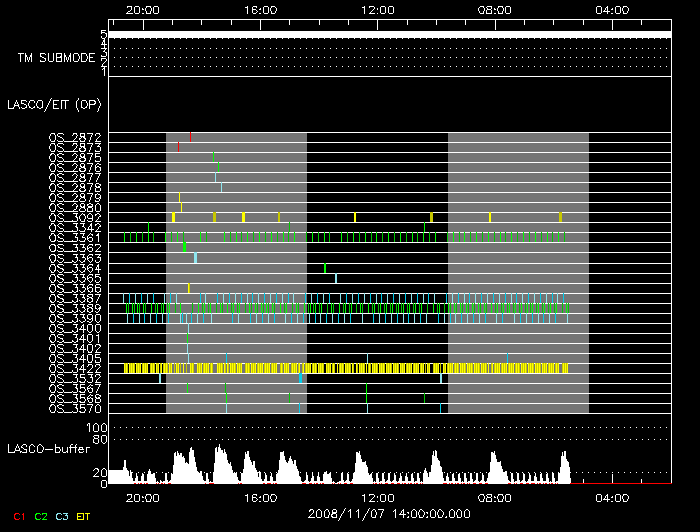
Task: Click the red C1 legend label
Action: tap(18, 515)
